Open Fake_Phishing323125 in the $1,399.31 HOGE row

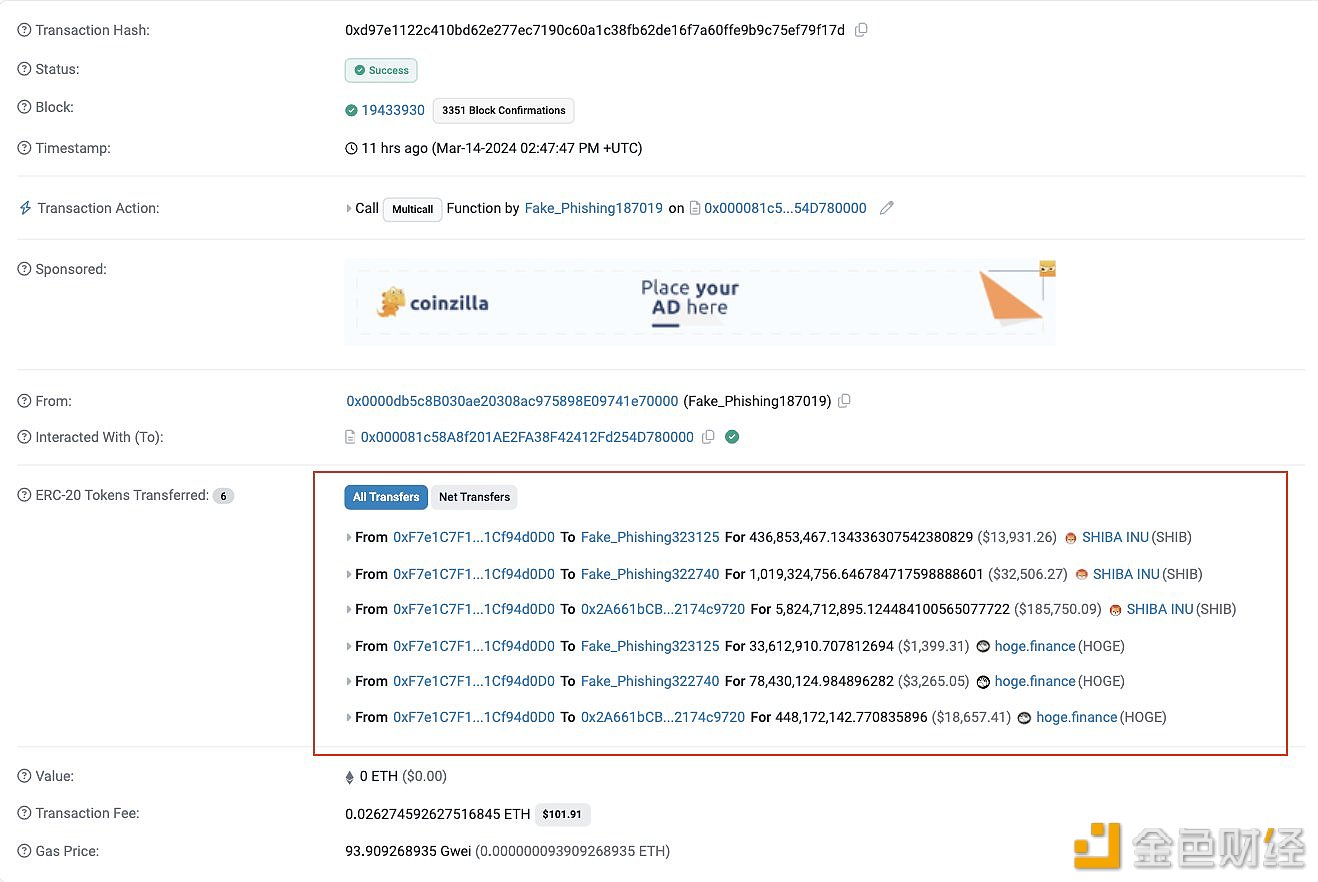(x=650, y=646)
